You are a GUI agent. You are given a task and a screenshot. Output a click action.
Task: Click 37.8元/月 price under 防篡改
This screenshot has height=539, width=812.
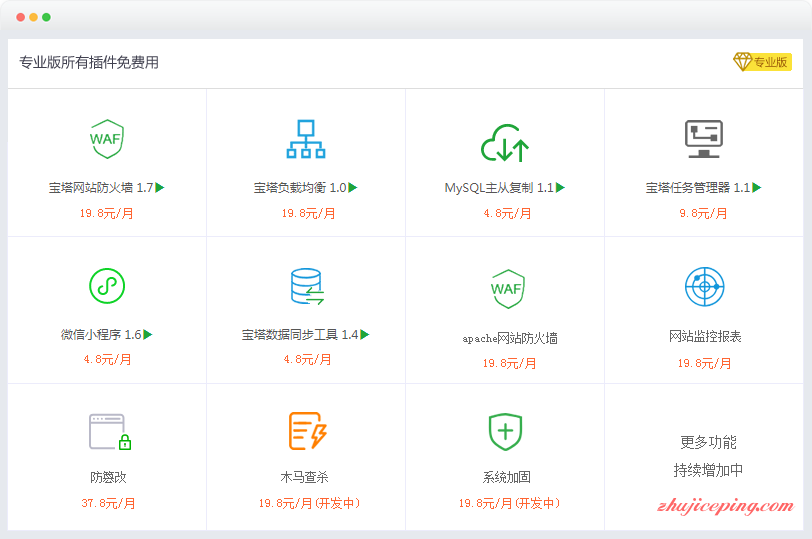108,503
